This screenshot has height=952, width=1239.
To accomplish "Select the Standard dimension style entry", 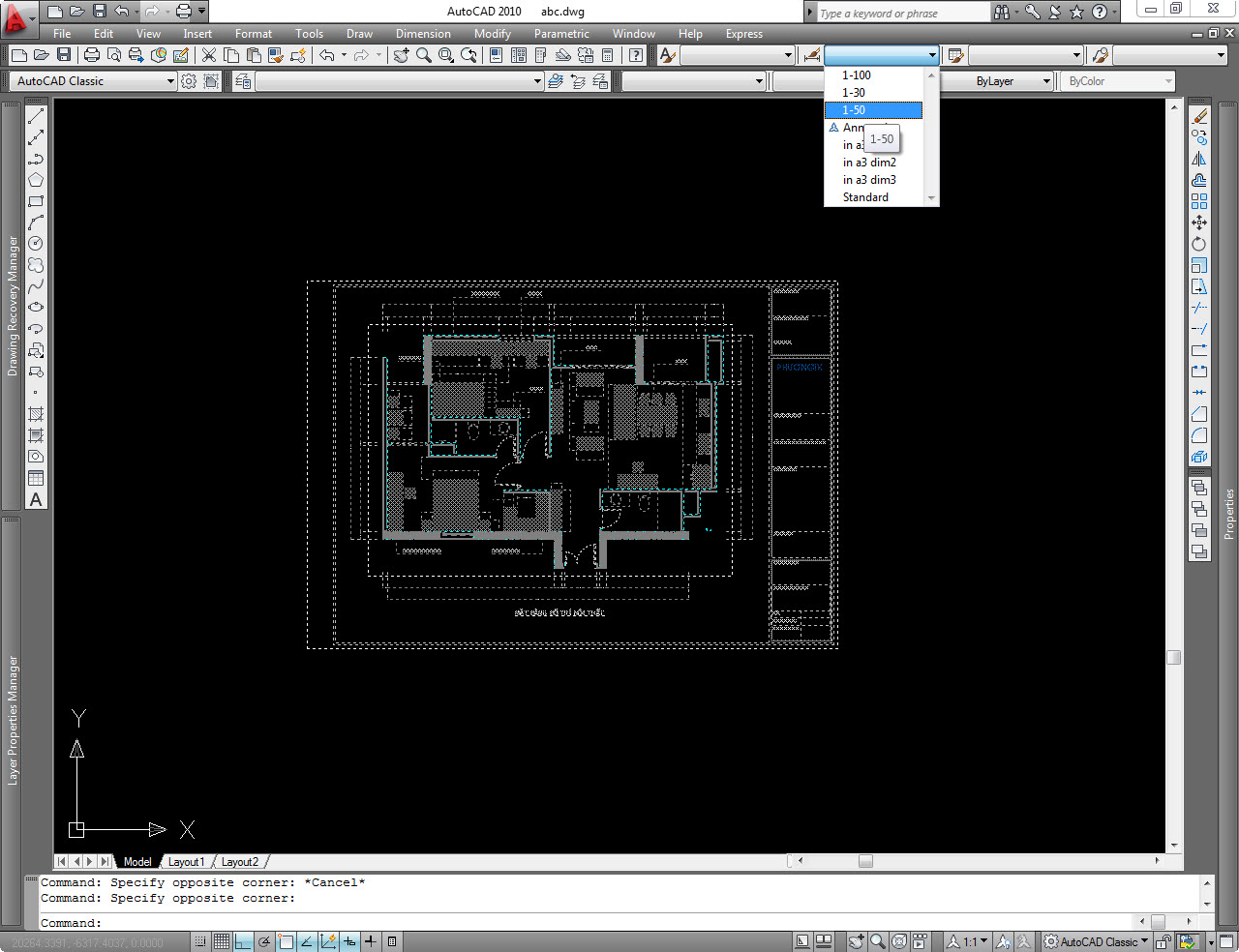I will 873,197.
